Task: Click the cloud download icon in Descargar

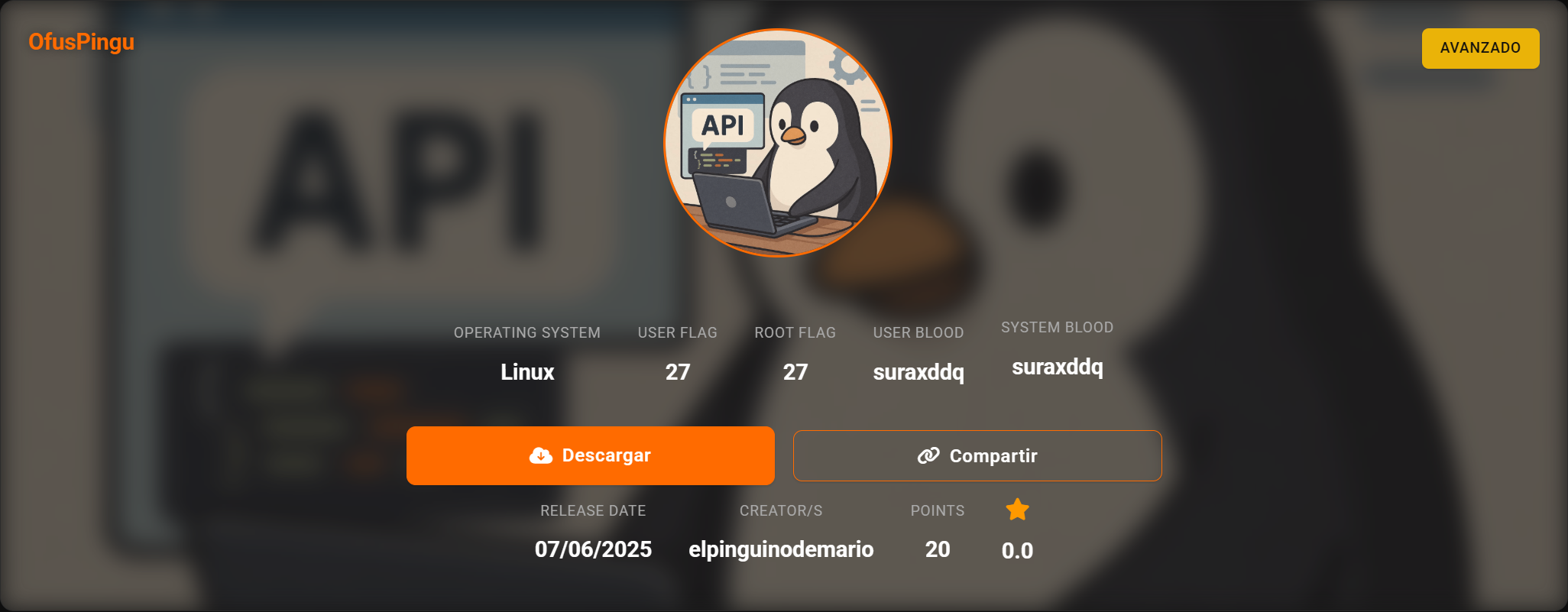Action: pyautogui.click(x=540, y=456)
